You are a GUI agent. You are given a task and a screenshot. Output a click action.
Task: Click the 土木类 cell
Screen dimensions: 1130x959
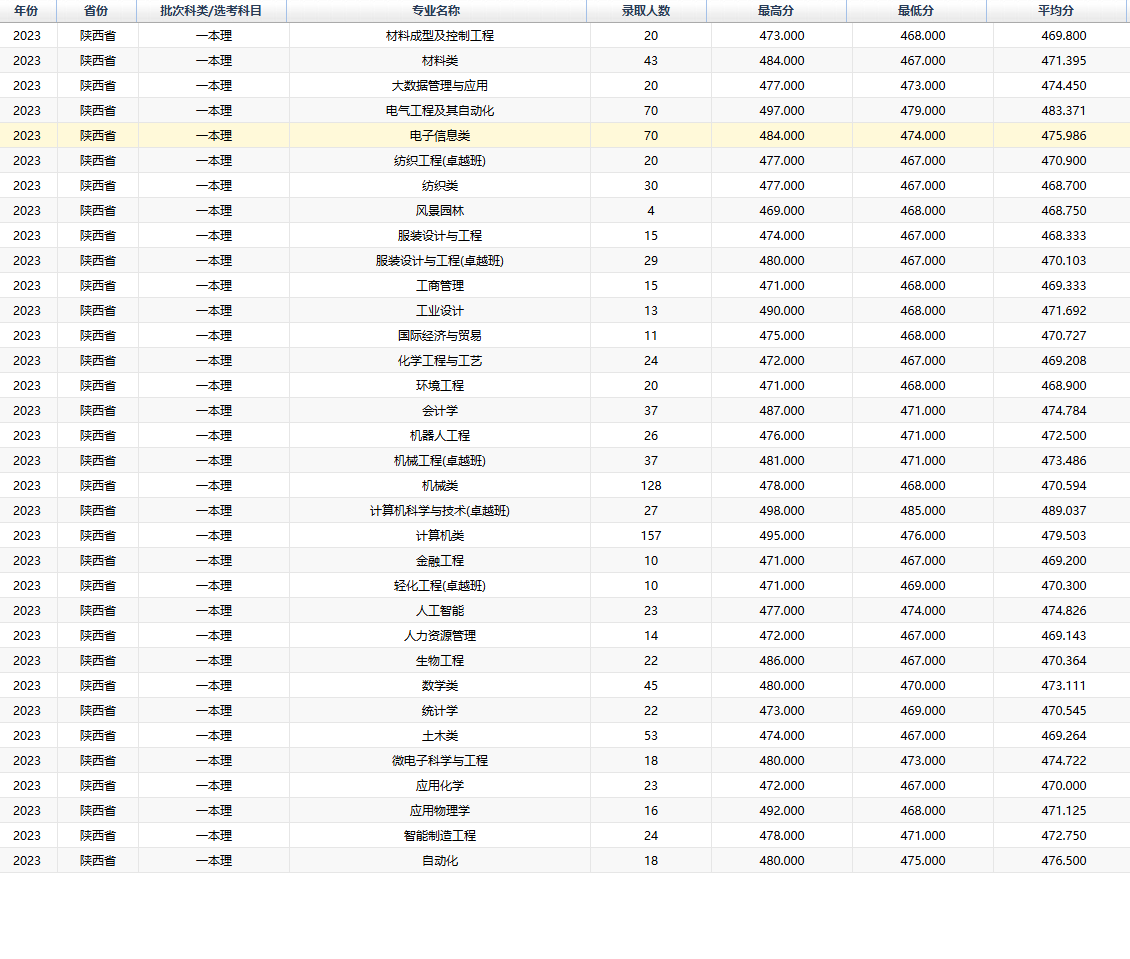click(440, 735)
